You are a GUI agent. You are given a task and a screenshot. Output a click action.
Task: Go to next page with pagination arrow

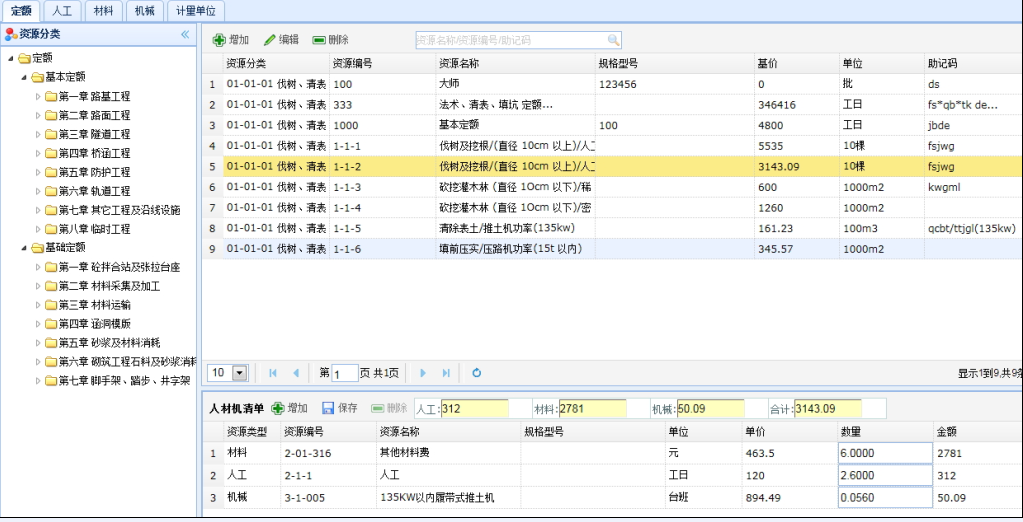point(423,373)
